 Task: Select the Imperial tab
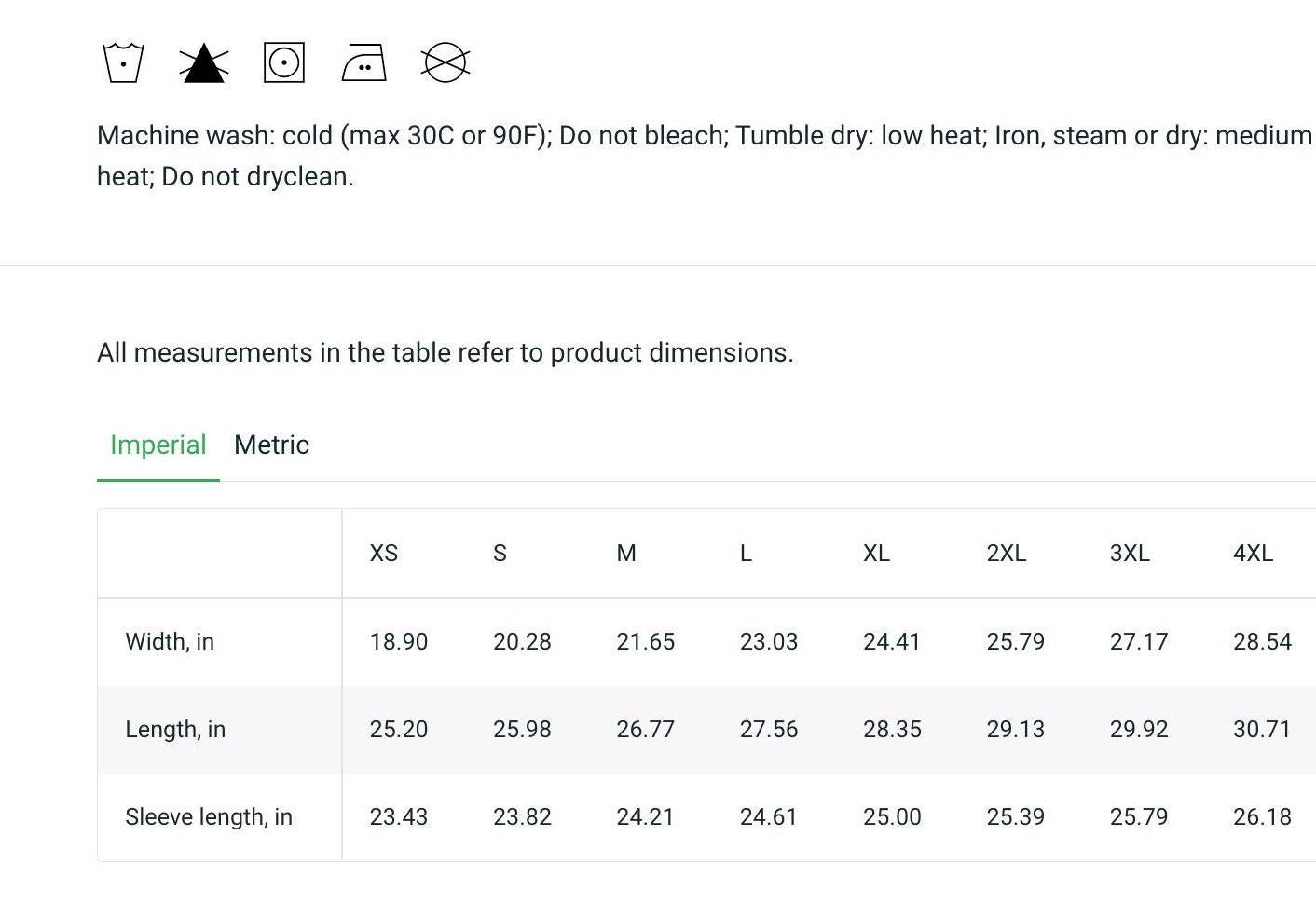(158, 445)
